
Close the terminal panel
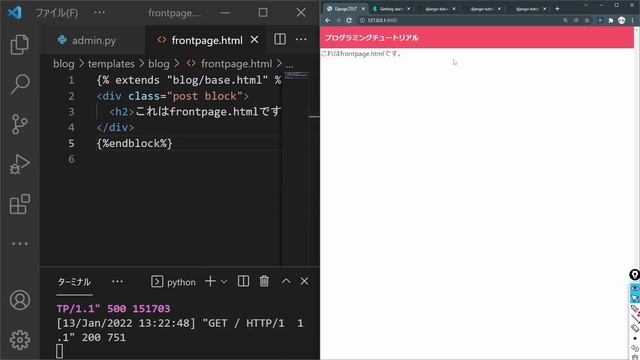304,281
